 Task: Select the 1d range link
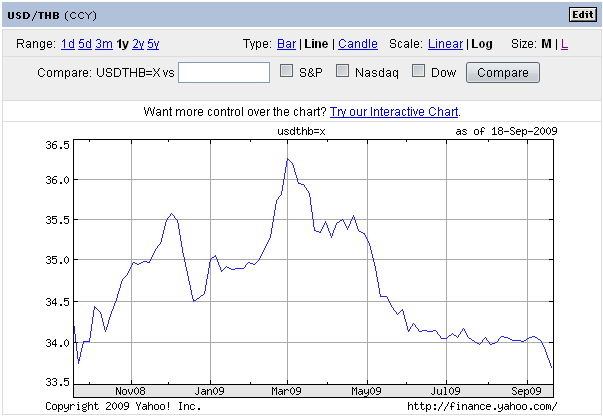(68, 44)
